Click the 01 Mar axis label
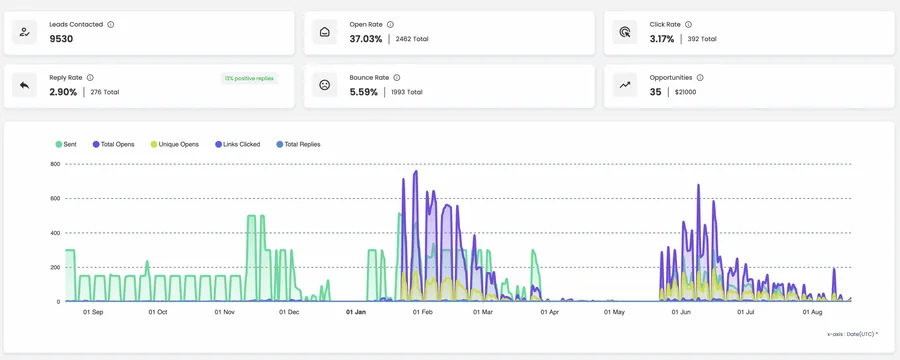The height and width of the screenshot is (360, 900). 483,312
